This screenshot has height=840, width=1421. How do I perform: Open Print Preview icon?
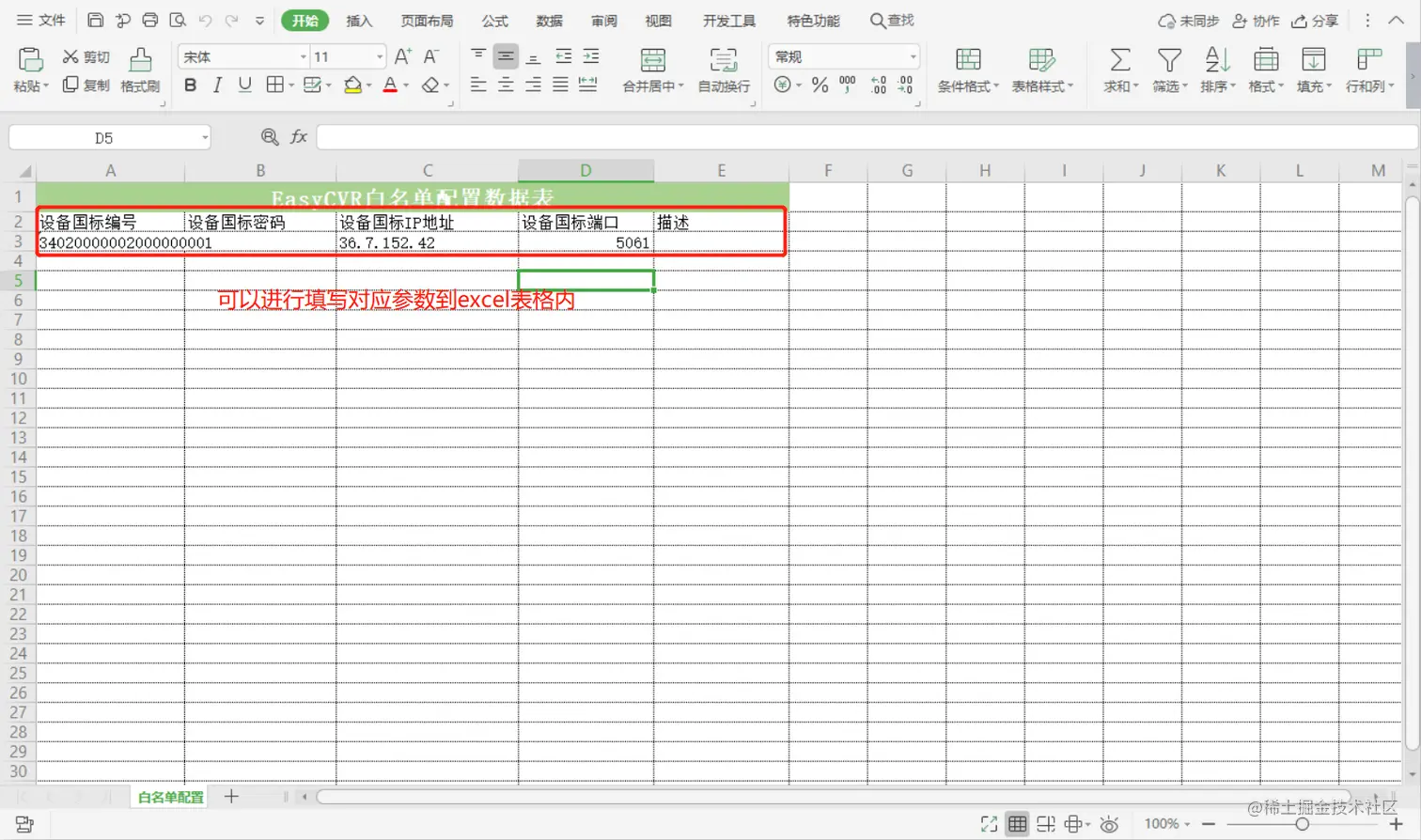(177, 20)
